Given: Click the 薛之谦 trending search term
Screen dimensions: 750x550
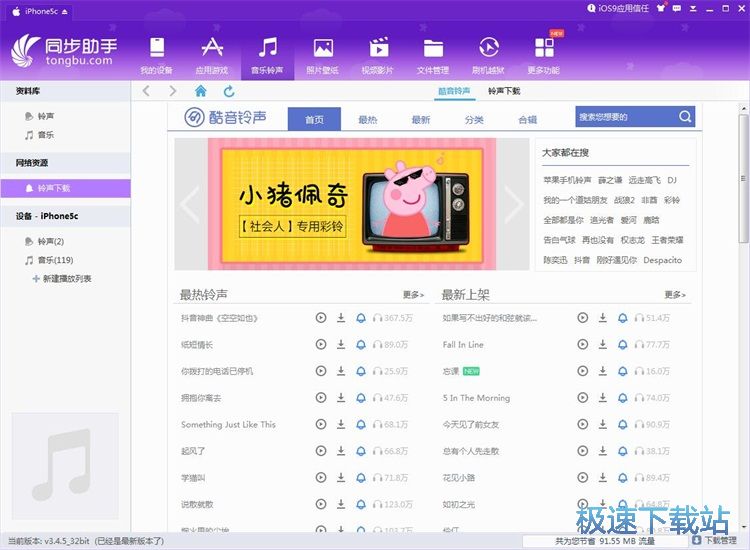Looking at the screenshot, I should pos(610,180).
